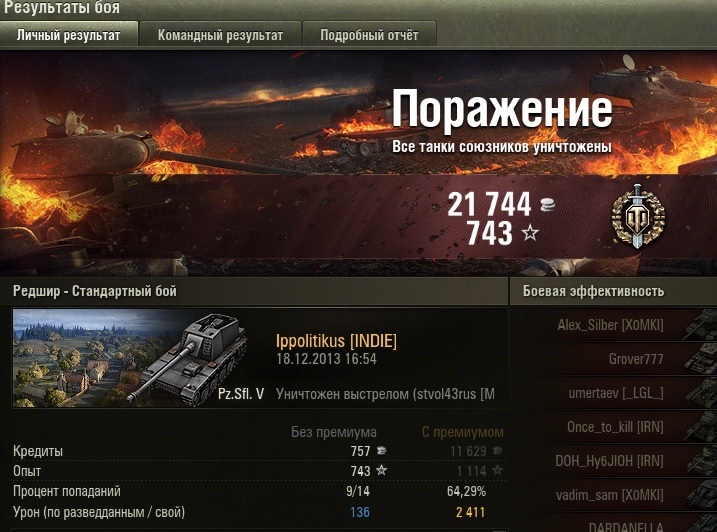Viewport: 717px width, 532px height.
Task: Click the star icon in Опыт row
Action: pyautogui.click(x=381, y=470)
